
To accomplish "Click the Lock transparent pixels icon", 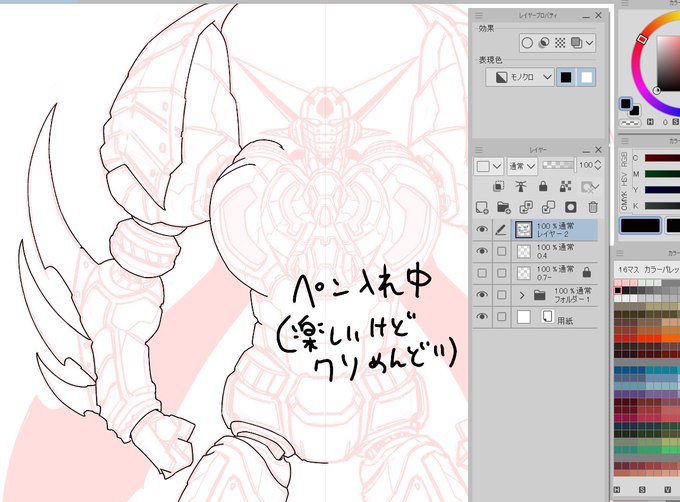I will tap(566, 186).
